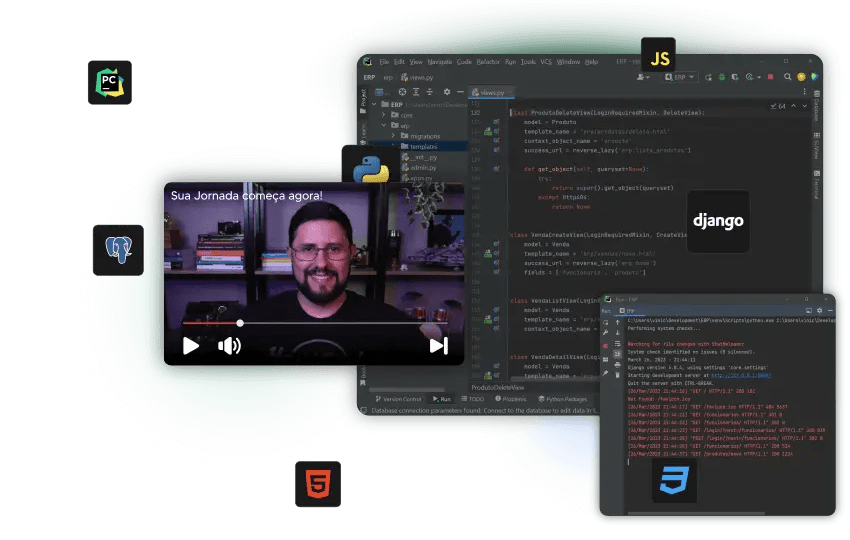850x540 pixels.
Task: Mute the video with the speaker icon
Action: click(x=229, y=346)
